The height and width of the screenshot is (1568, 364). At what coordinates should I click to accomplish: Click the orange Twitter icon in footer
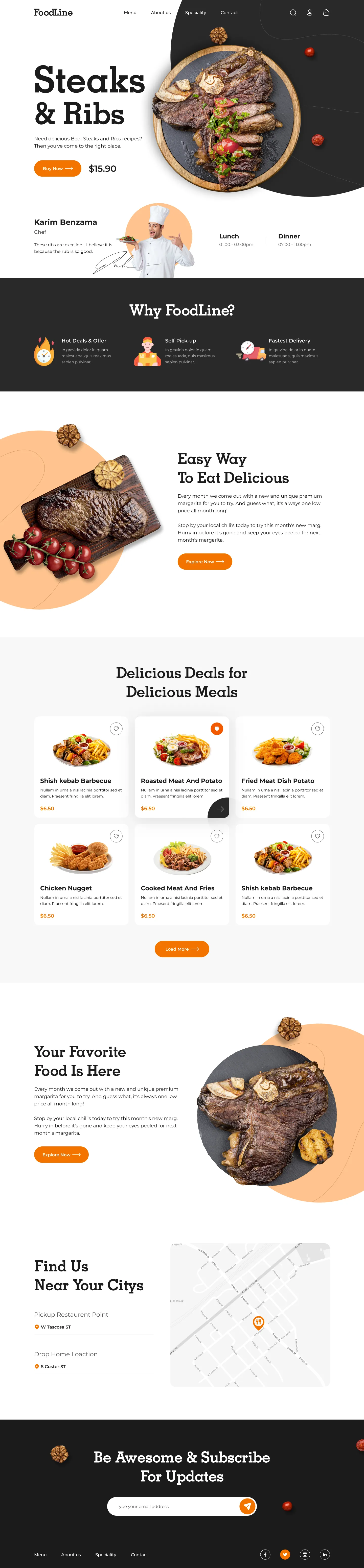pos(285,1554)
